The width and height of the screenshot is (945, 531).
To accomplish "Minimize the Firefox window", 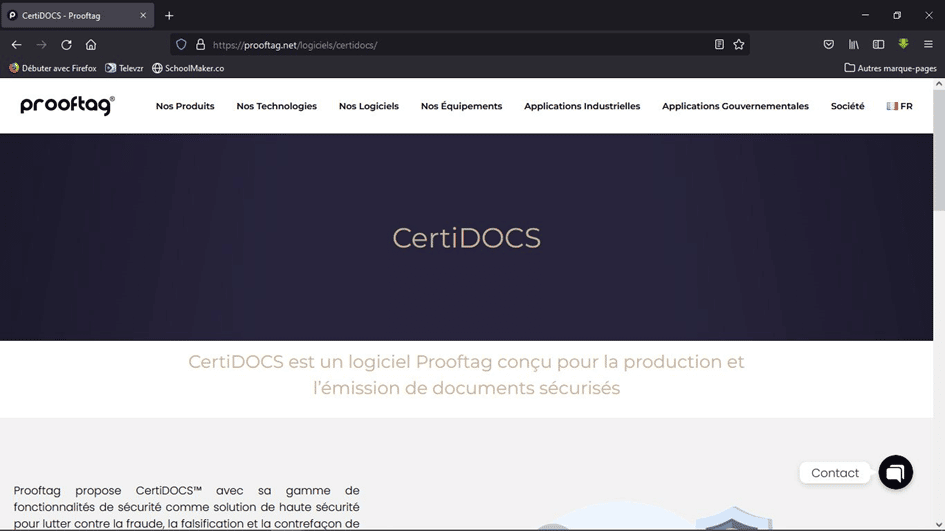I will [x=865, y=15].
